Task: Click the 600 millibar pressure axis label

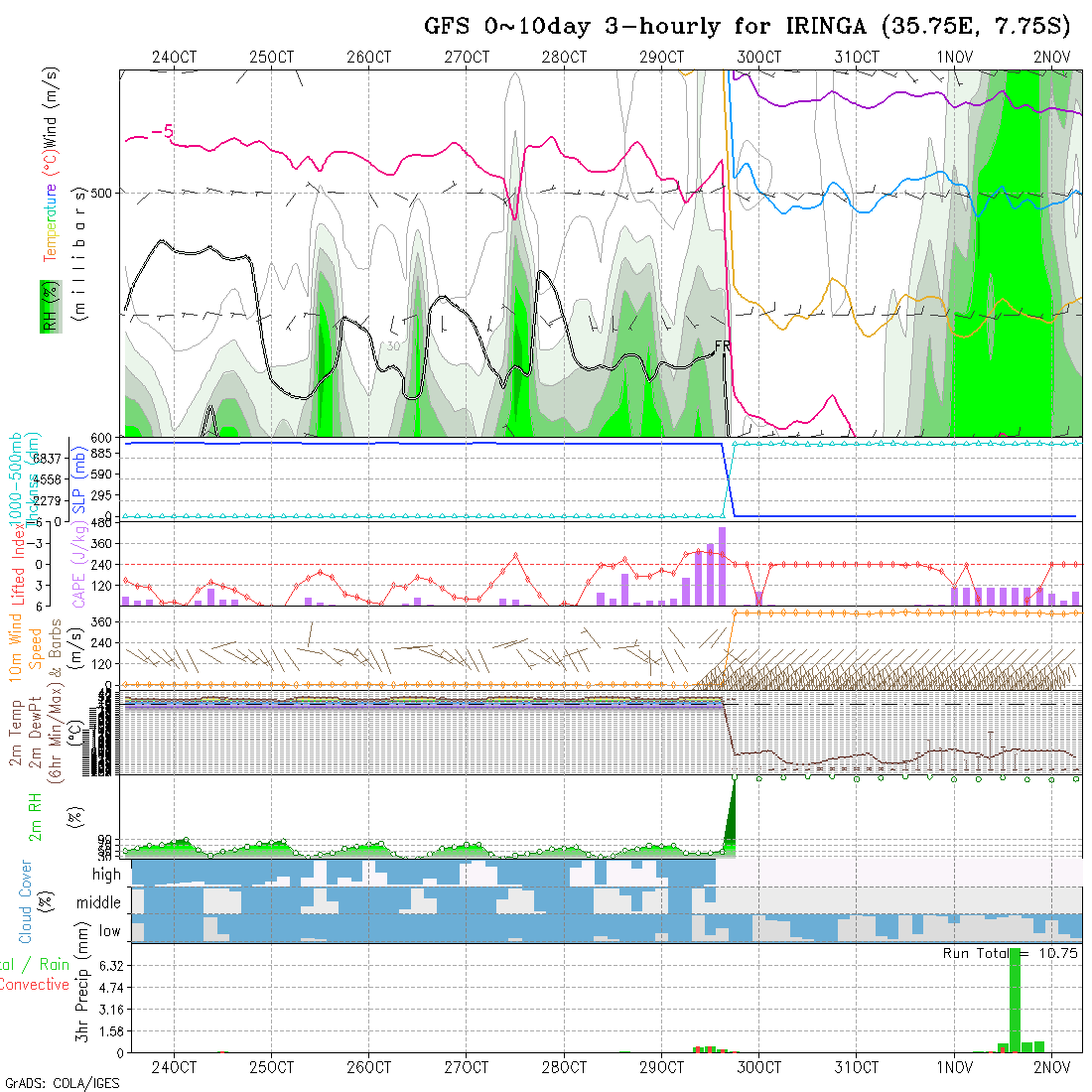Action: click(104, 437)
